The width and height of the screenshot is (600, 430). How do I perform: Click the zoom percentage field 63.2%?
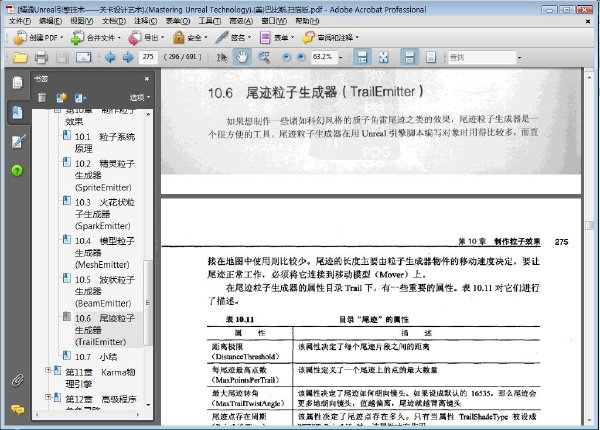point(323,57)
